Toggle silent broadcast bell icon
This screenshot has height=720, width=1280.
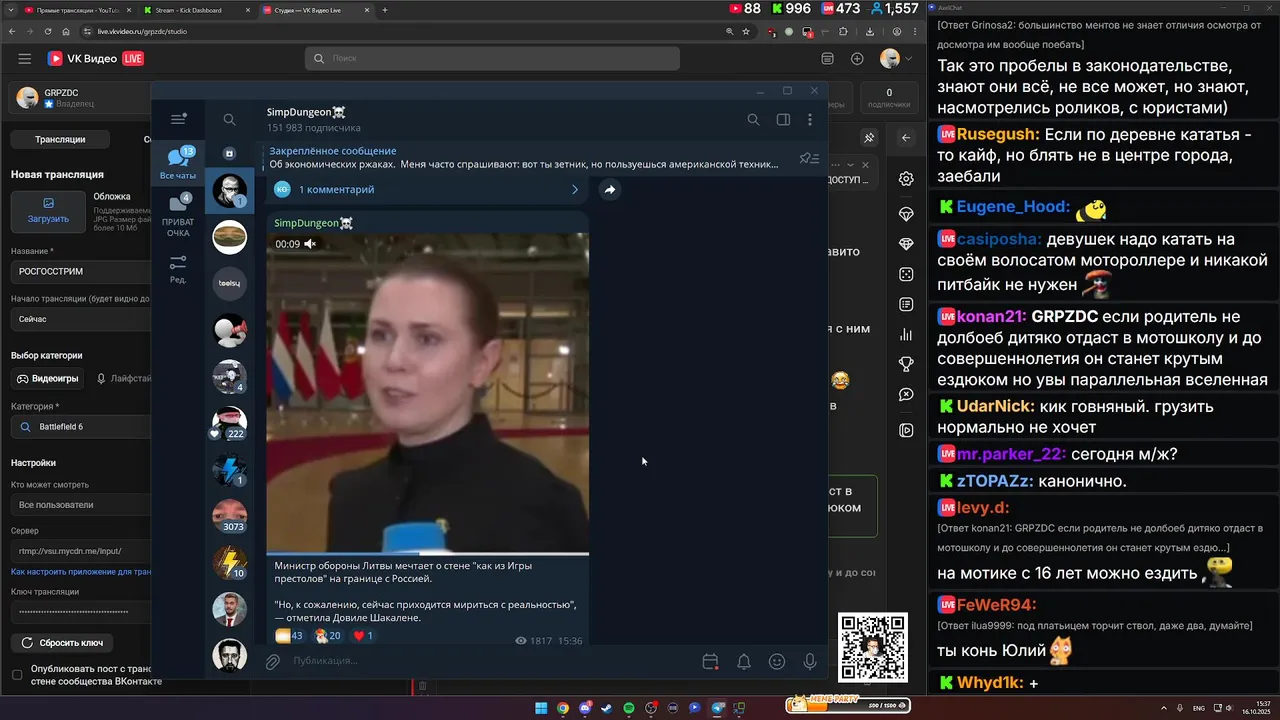(x=744, y=661)
